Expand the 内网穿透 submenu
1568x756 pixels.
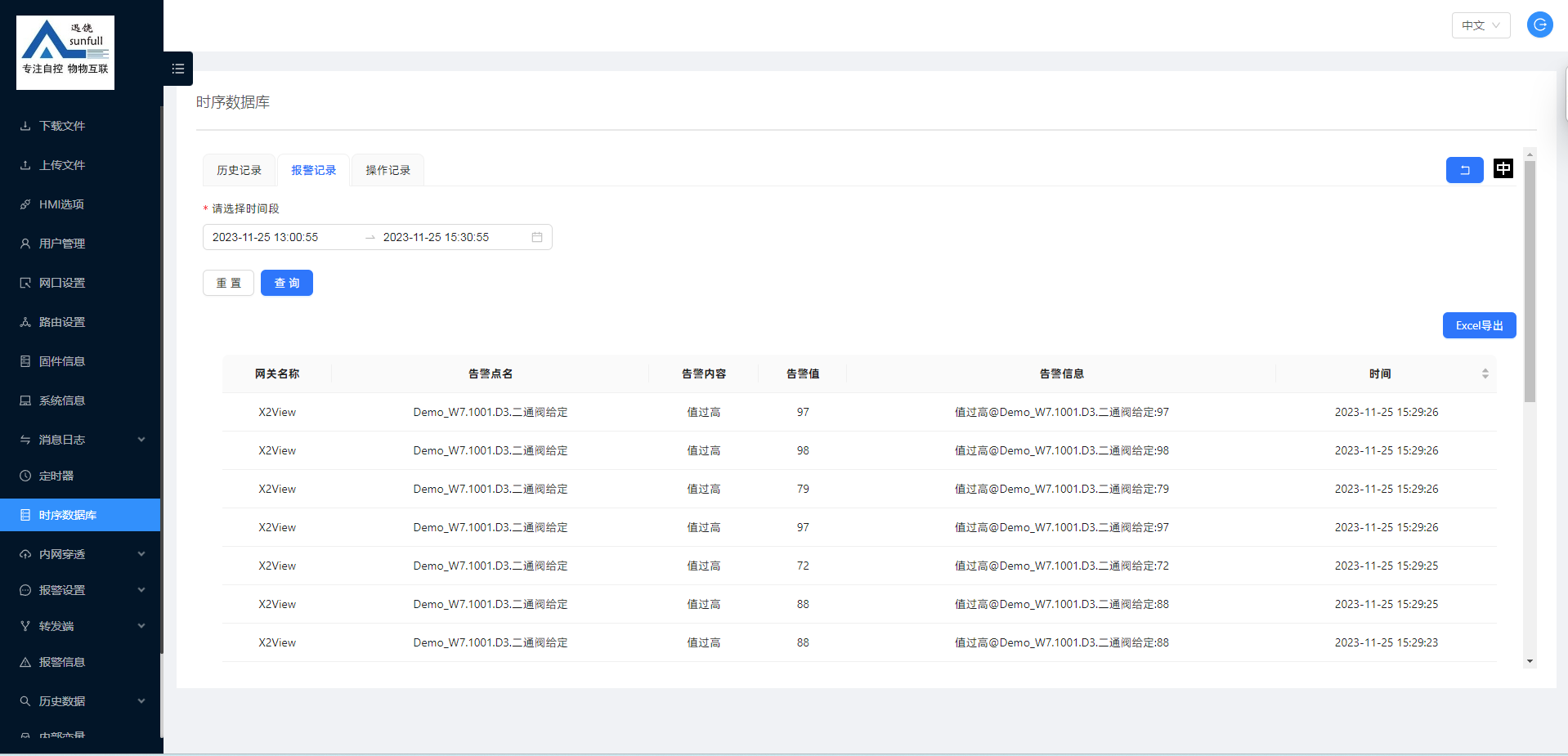(x=82, y=554)
